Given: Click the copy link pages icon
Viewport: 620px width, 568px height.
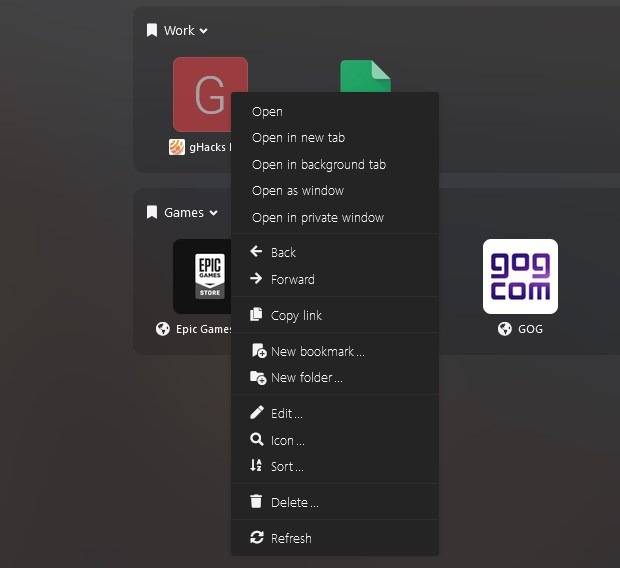Looking at the screenshot, I should point(256,314).
